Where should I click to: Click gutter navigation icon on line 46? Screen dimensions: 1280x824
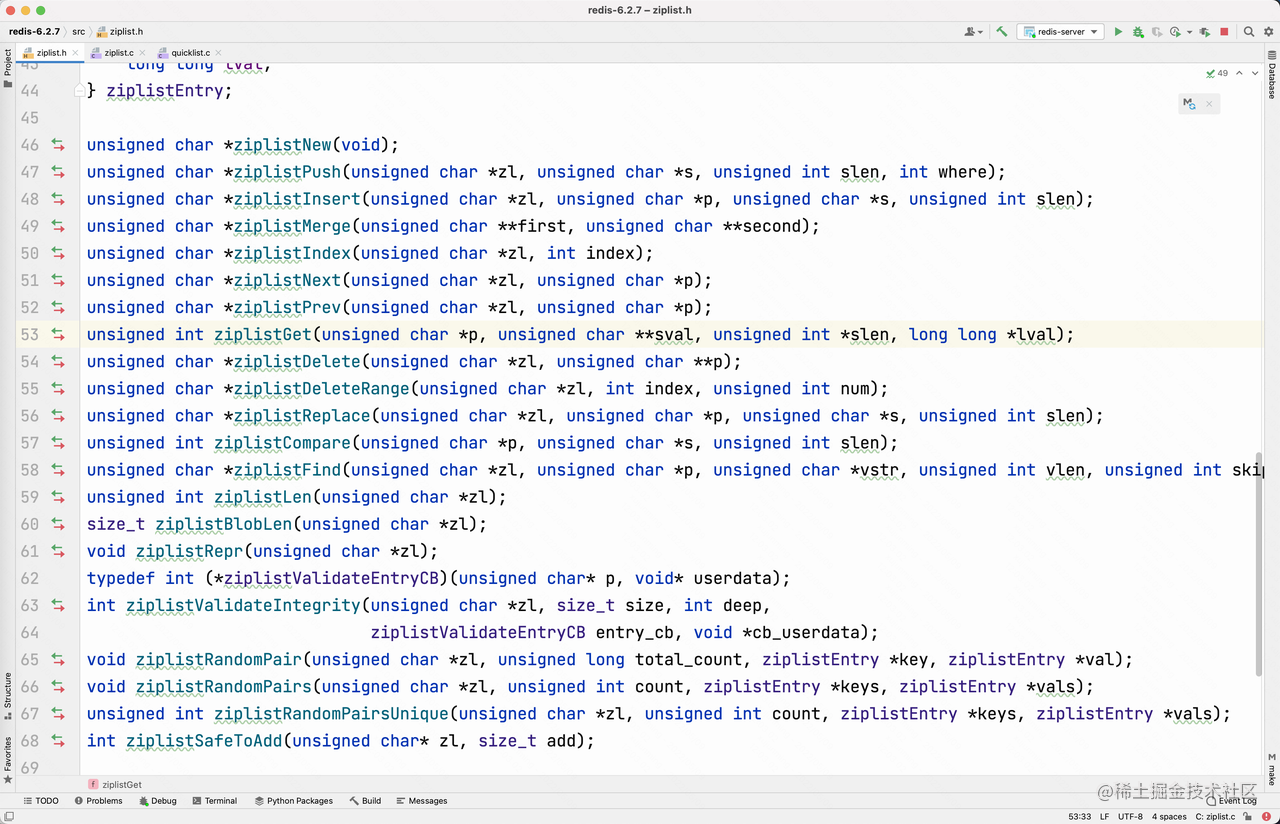click(x=58, y=145)
